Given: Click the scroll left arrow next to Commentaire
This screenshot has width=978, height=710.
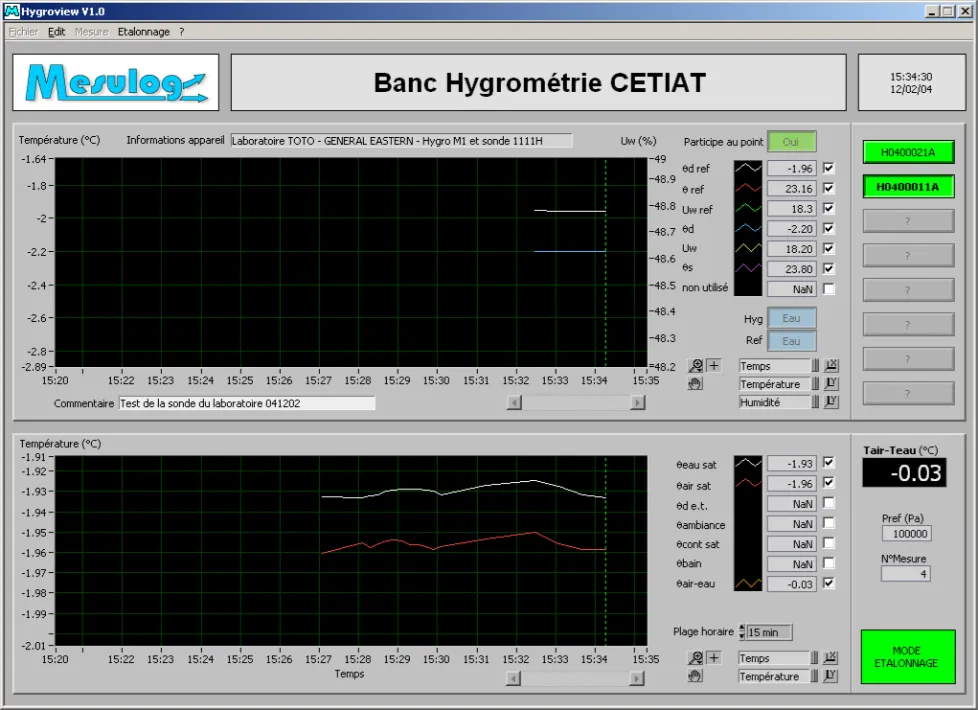Looking at the screenshot, I should 515,403.
